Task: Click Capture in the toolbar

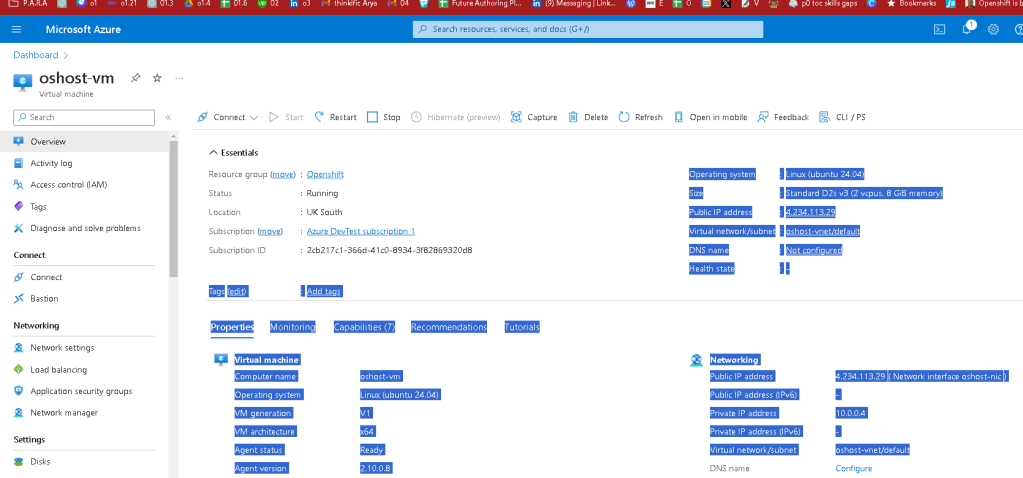Action: [534, 117]
